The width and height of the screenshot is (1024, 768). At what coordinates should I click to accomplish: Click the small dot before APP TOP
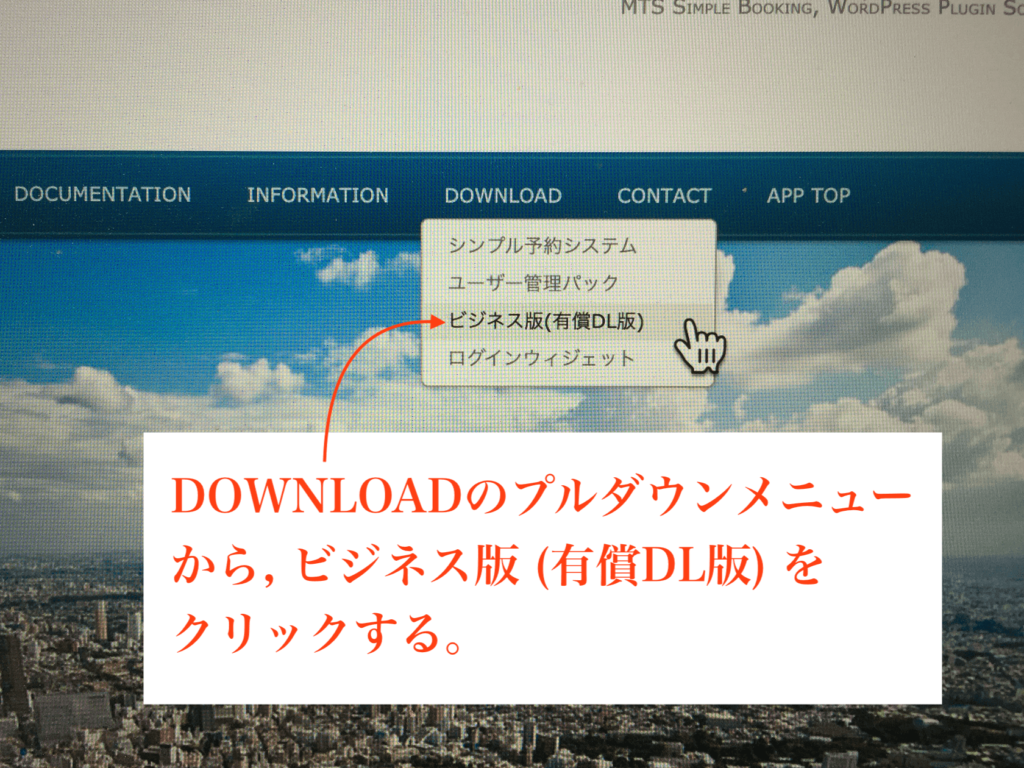click(744, 188)
